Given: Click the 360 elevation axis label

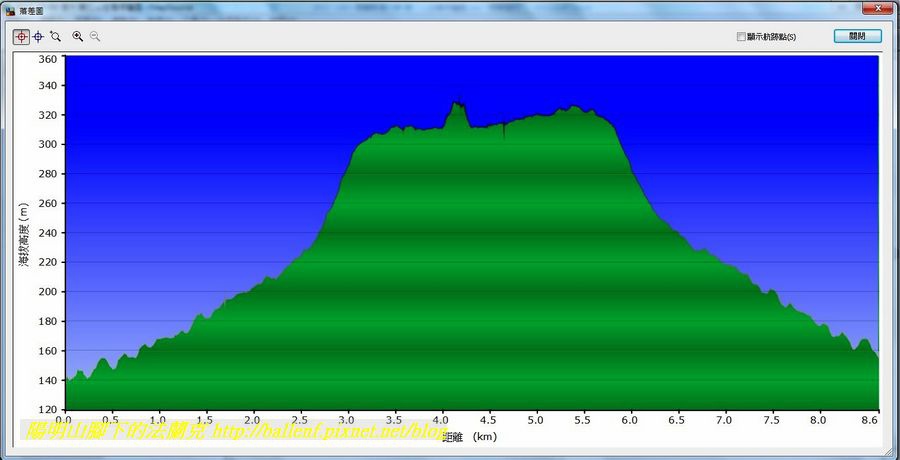Looking at the screenshot, I should pos(47,59).
